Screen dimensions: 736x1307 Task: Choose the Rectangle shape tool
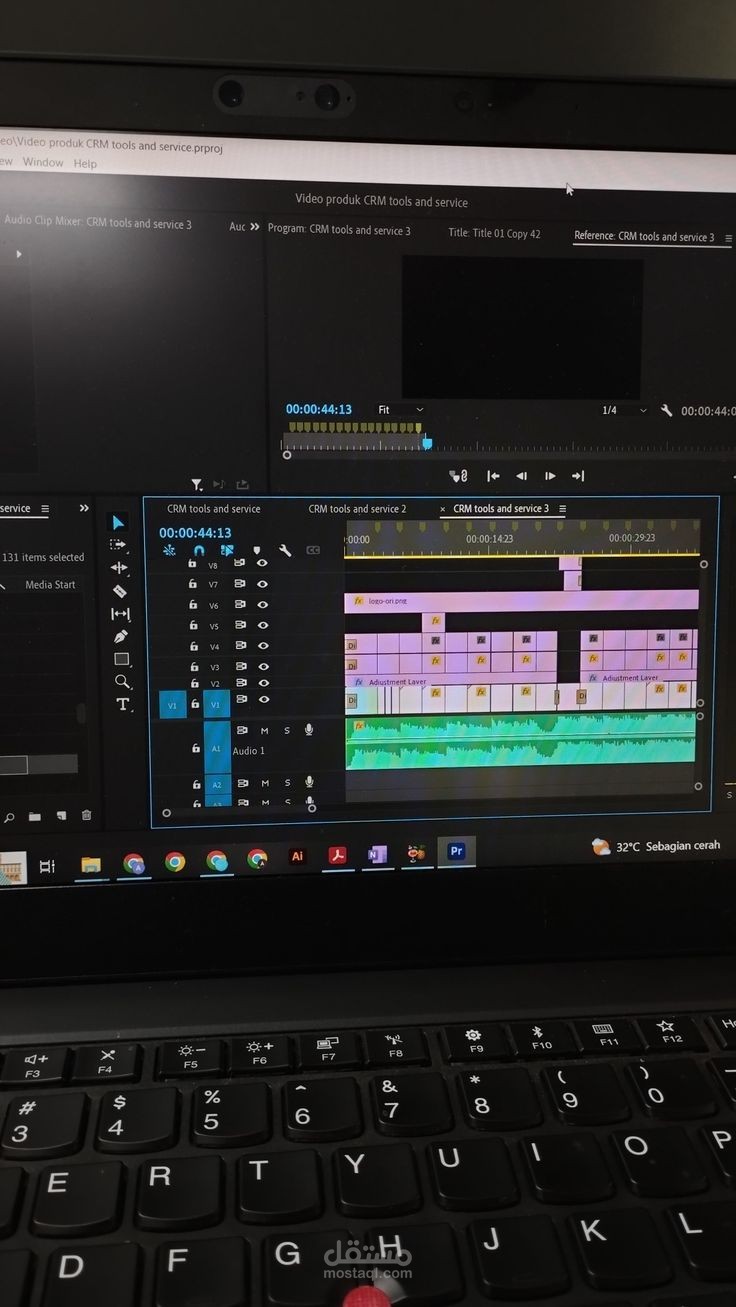pos(122,659)
